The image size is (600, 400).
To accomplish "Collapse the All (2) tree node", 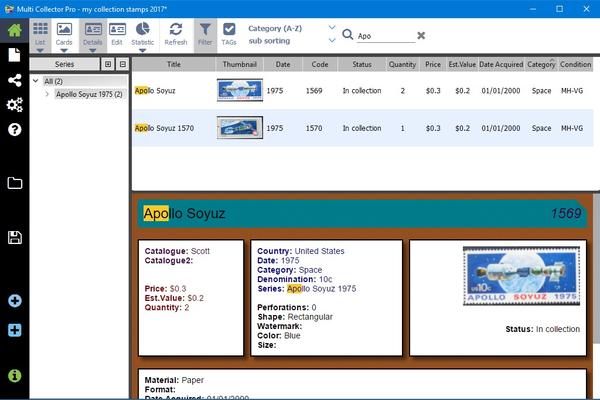I will (36, 81).
